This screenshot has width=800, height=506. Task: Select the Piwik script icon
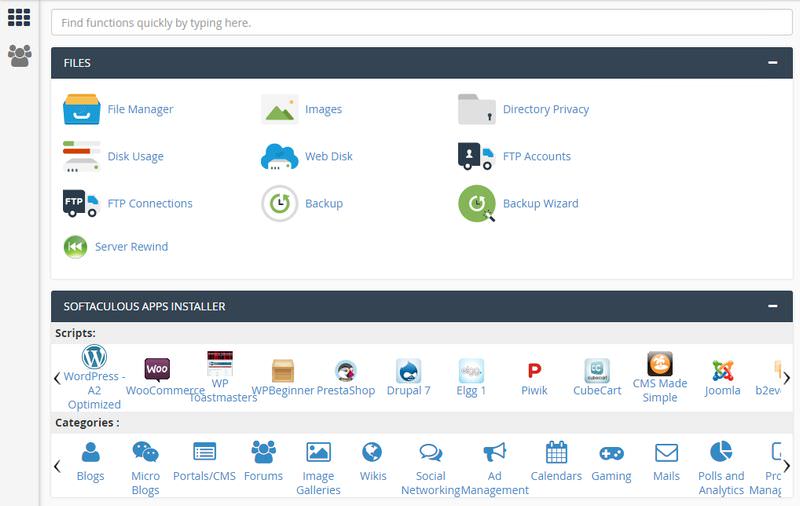[534, 370]
